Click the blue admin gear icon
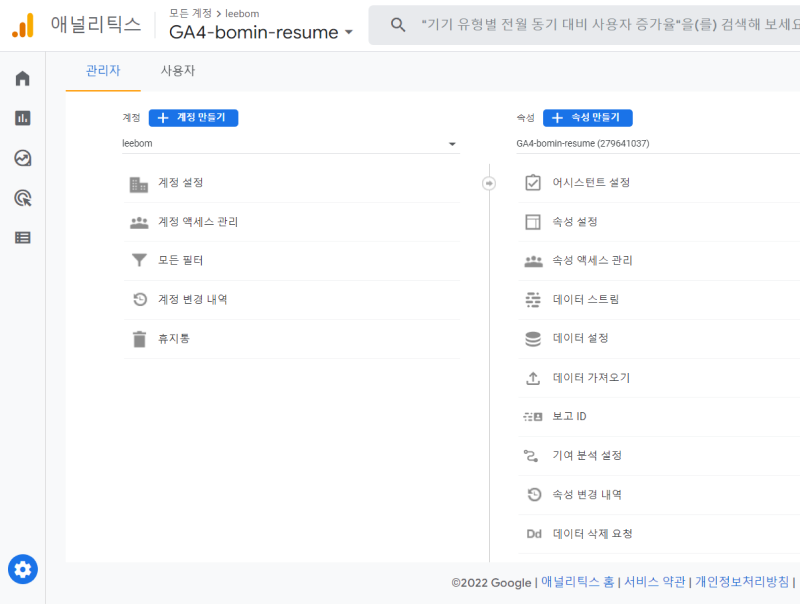 tap(23, 569)
